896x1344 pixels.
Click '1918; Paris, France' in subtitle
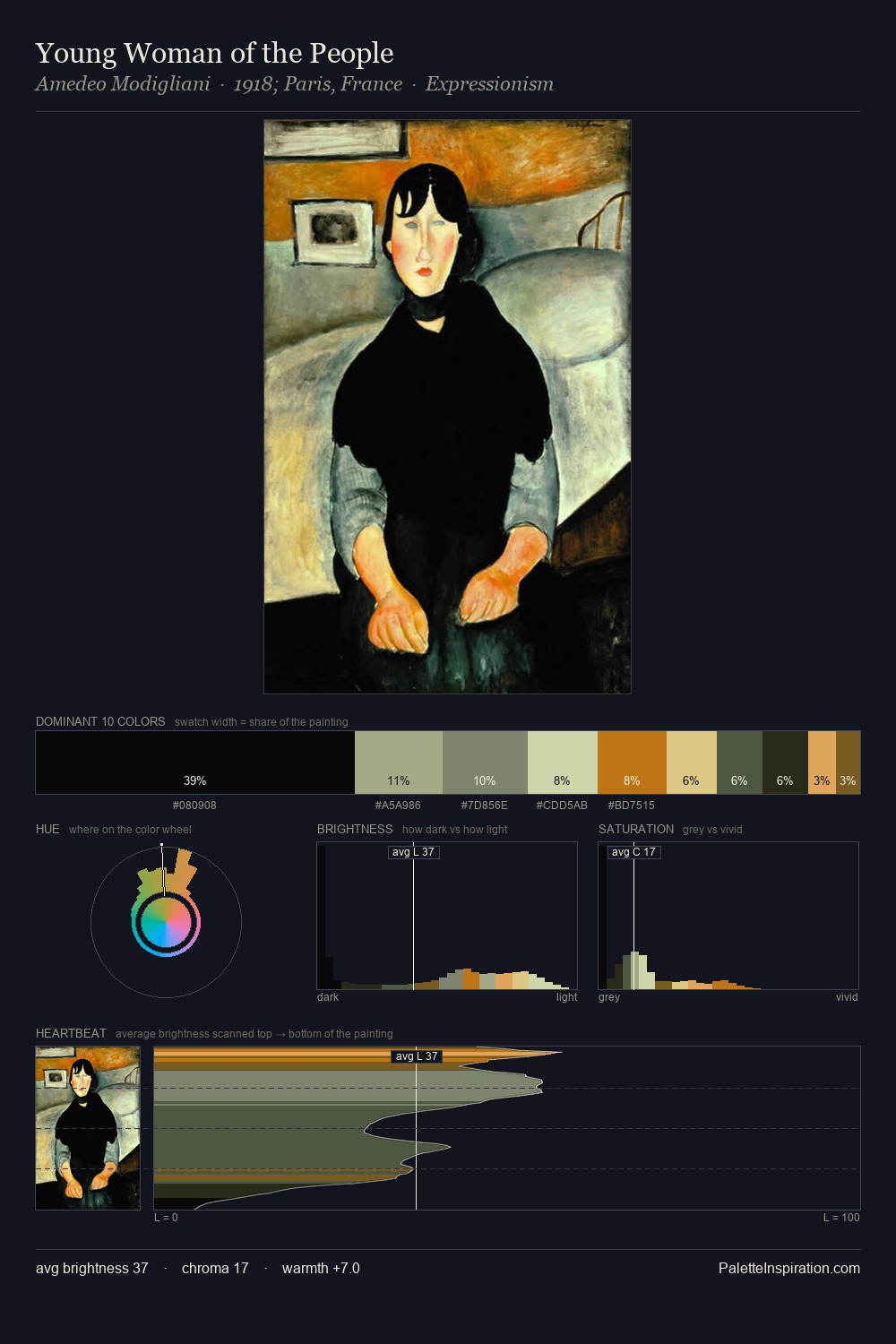[x=318, y=84]
